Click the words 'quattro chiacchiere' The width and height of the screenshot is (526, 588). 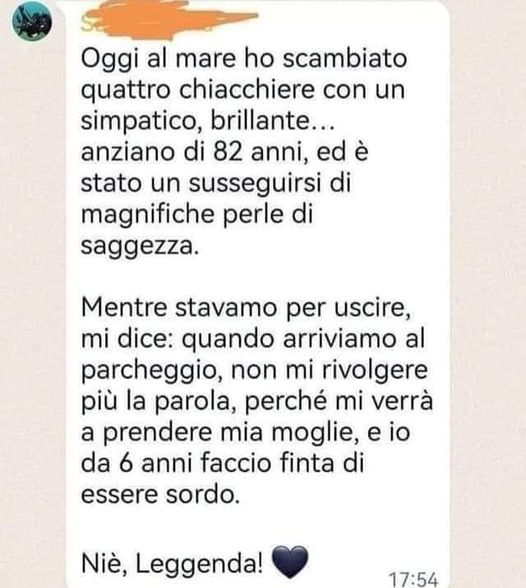pos(198,90)
